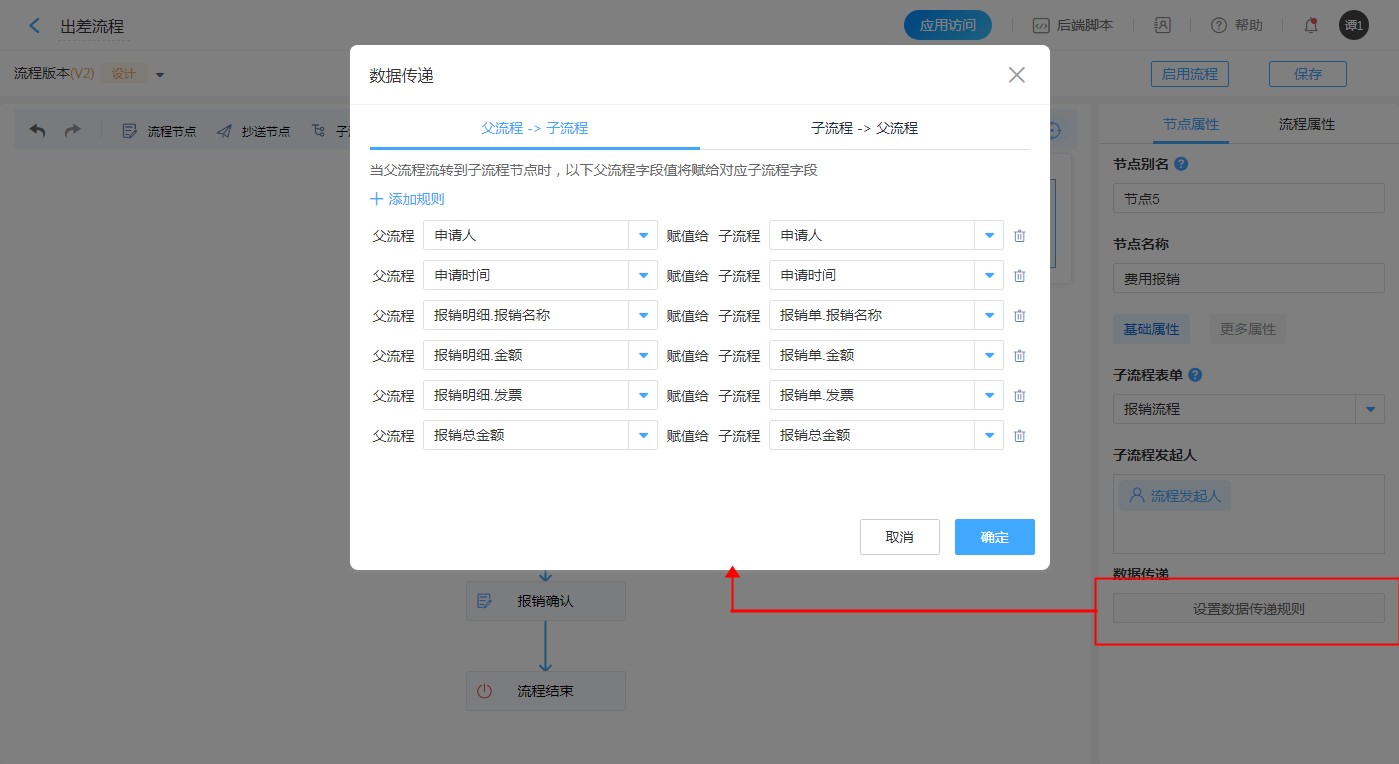Close the 数据传递 dialog
1399x764 pixels.
[1016, 75]
